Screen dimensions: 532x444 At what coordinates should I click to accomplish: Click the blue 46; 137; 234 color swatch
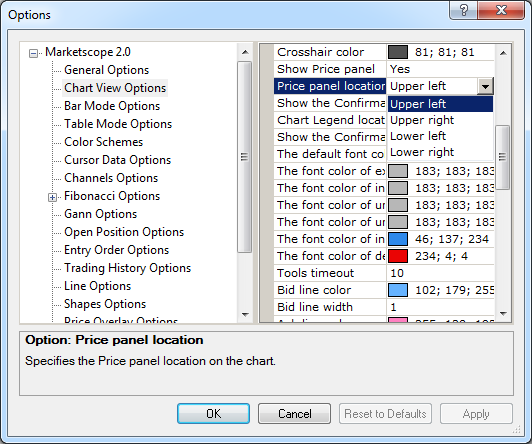(x=398, y=239)
